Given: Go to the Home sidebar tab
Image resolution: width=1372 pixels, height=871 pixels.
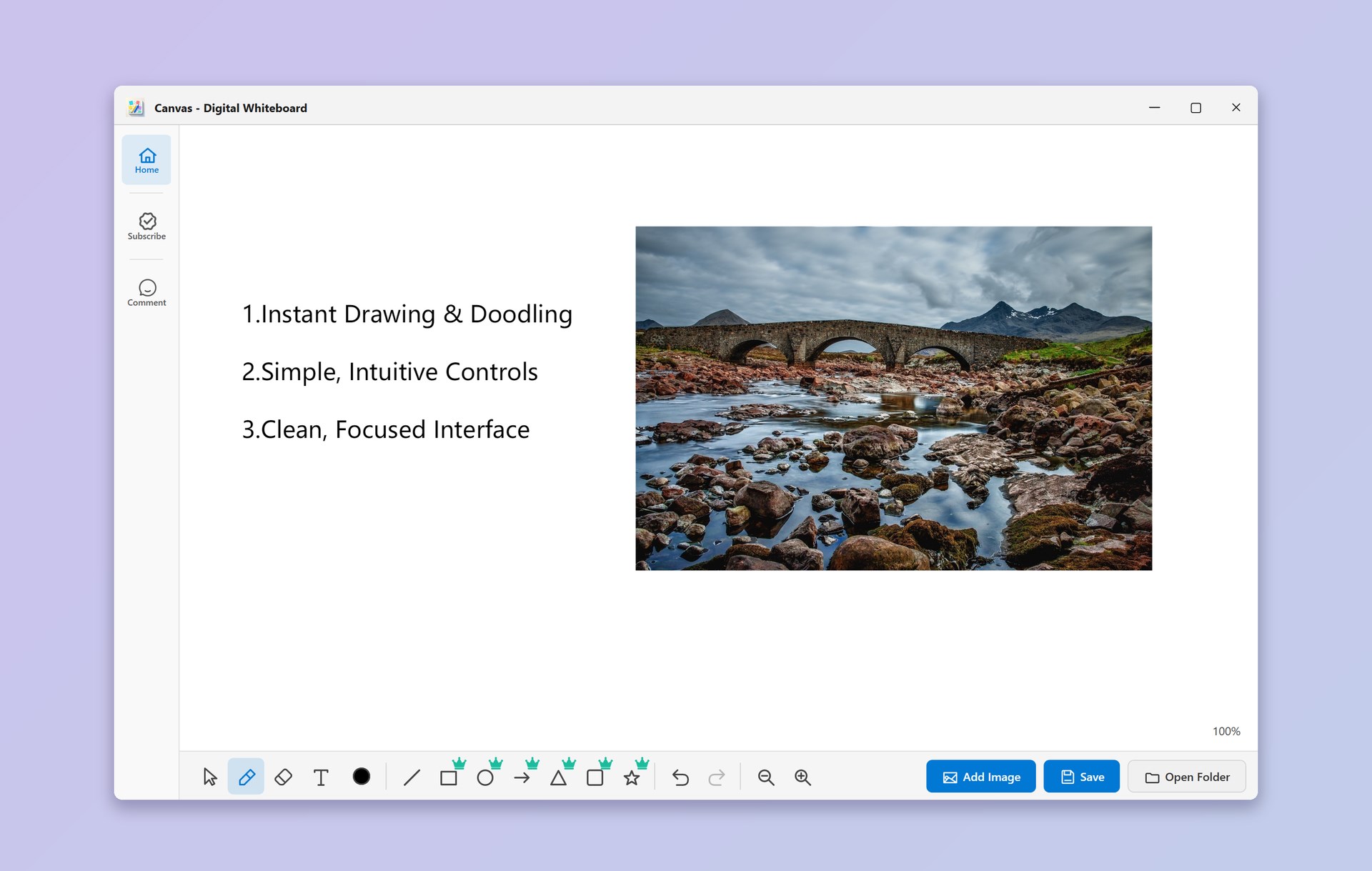Looking at the screenshot, I should (x=146, y=160).
